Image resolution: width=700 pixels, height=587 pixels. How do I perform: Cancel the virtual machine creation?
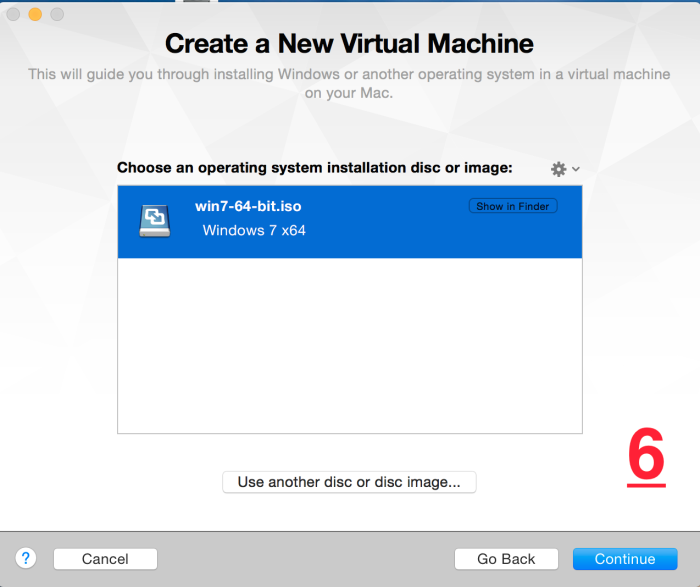[x=105, y=559]
